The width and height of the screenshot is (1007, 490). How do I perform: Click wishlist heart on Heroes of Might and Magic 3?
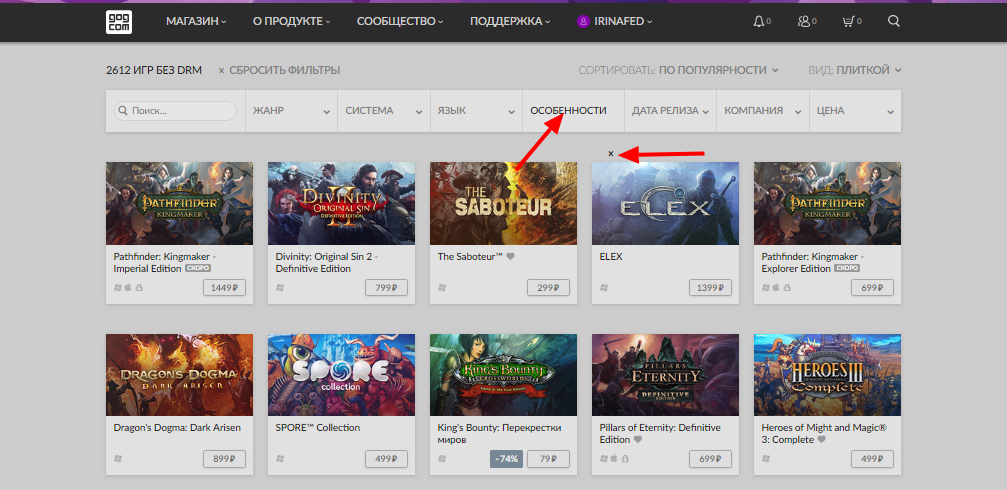(x=821, y=440)
